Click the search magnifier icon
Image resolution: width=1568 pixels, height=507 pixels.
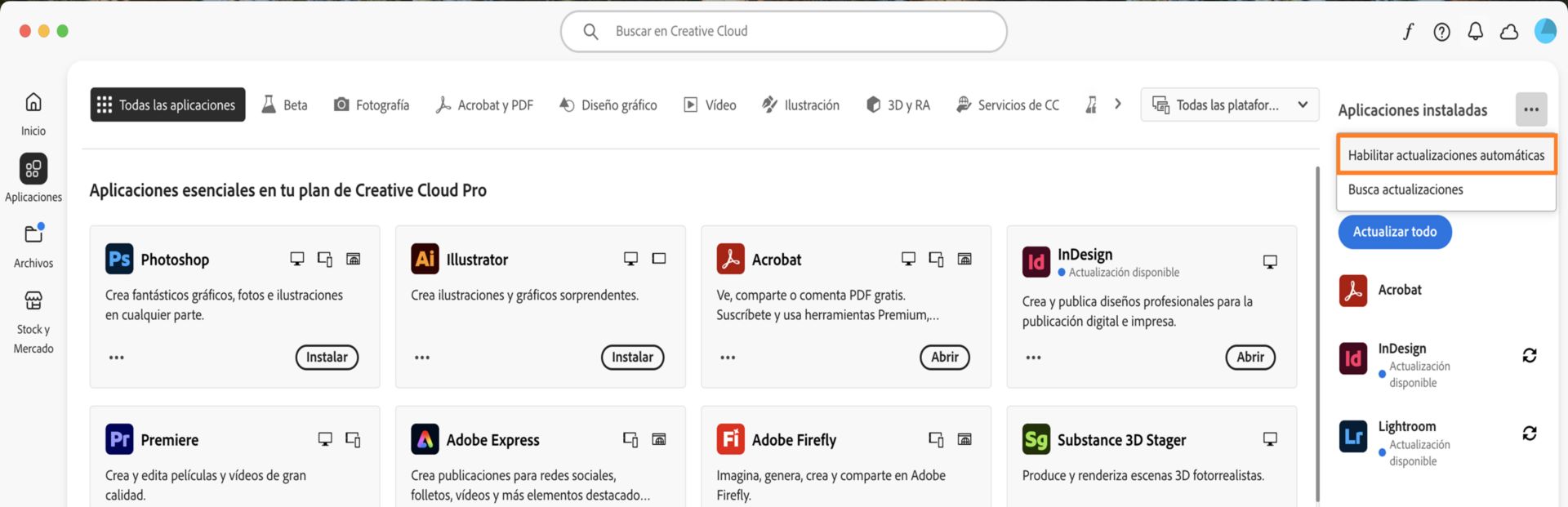point(590,31)
